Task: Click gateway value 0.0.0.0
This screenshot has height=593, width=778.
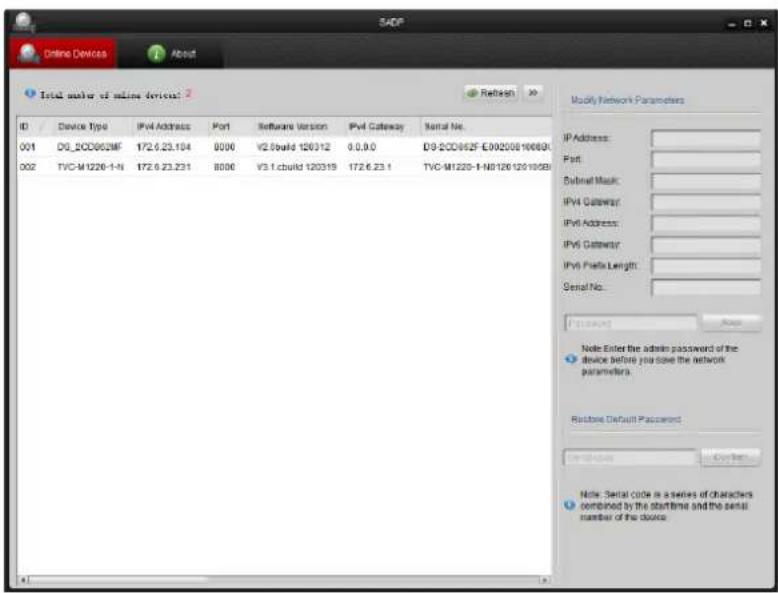Action: click(x=362, y=147)
